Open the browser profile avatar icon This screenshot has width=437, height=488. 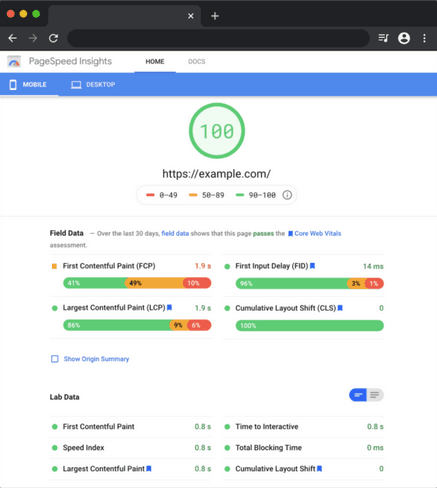coord(404,38)
